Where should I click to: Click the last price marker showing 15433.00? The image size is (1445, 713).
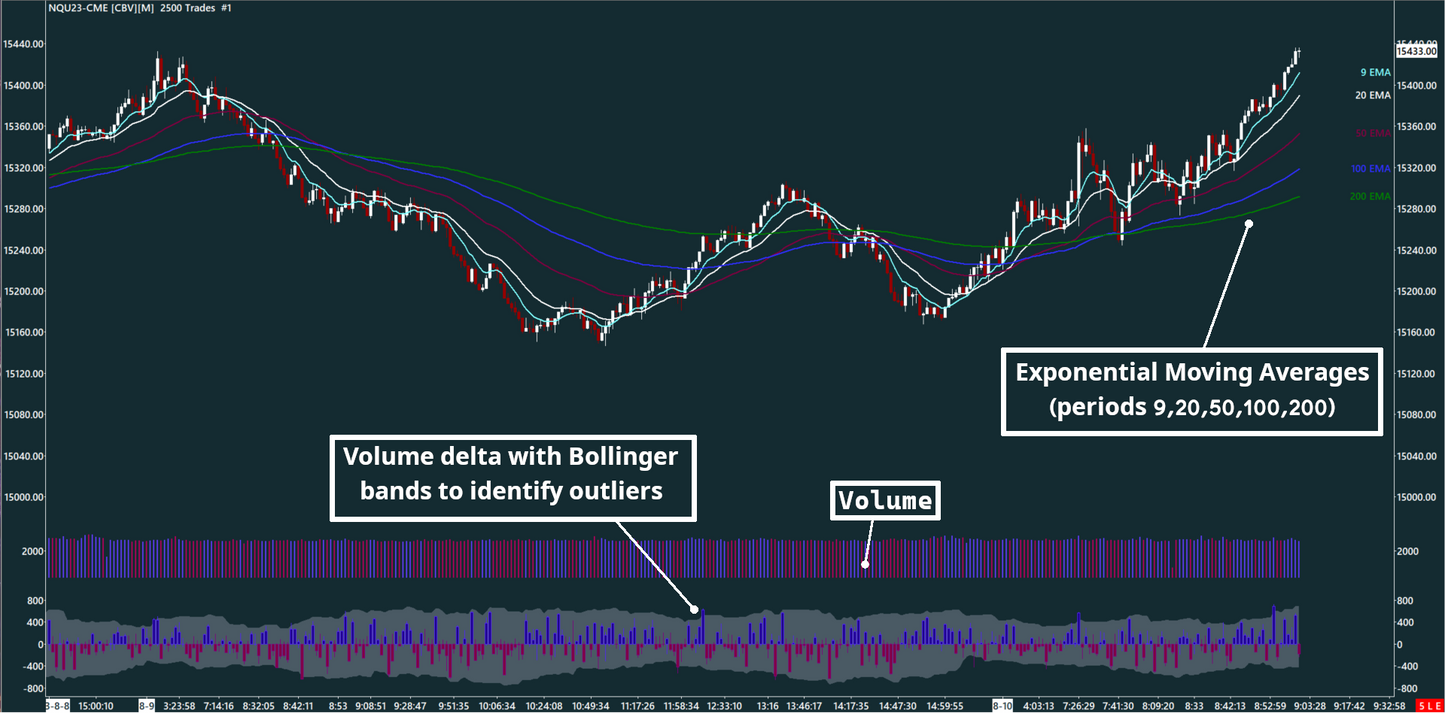[1416, 51]
